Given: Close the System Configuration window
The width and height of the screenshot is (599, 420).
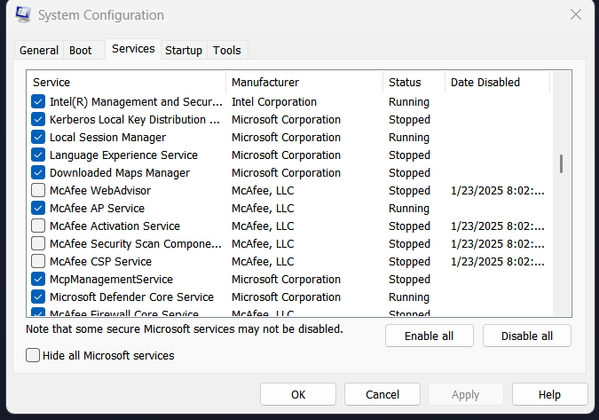Looking at the screenshot, I should 576,15.
